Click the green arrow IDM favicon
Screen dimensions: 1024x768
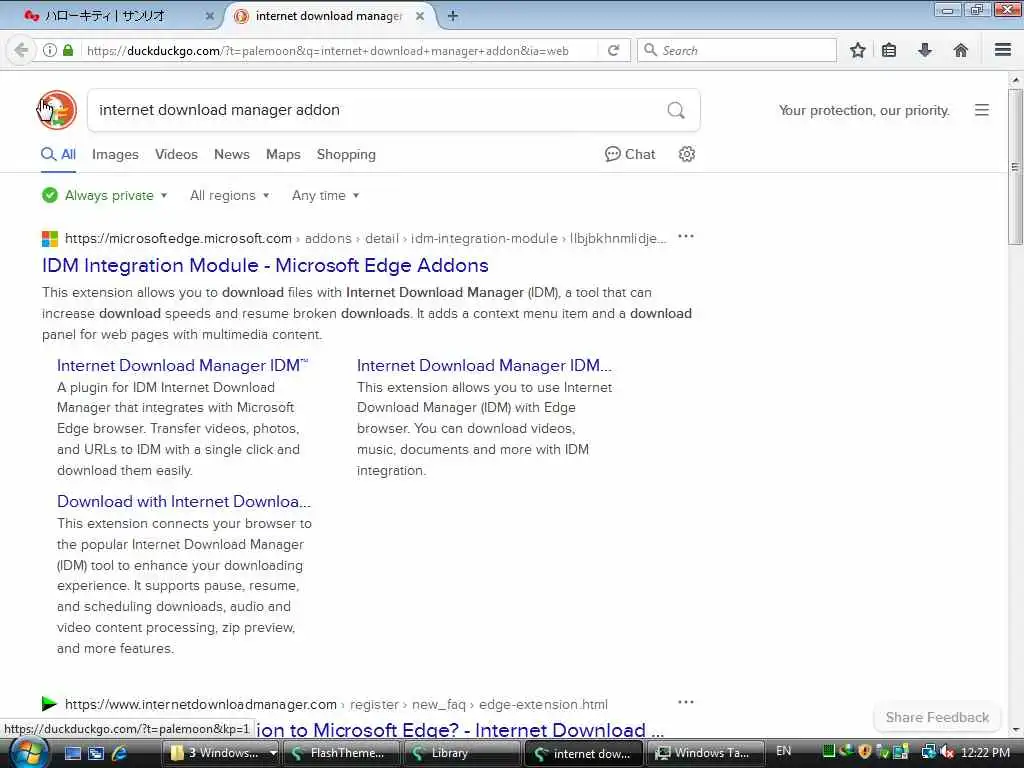point(50,704)
